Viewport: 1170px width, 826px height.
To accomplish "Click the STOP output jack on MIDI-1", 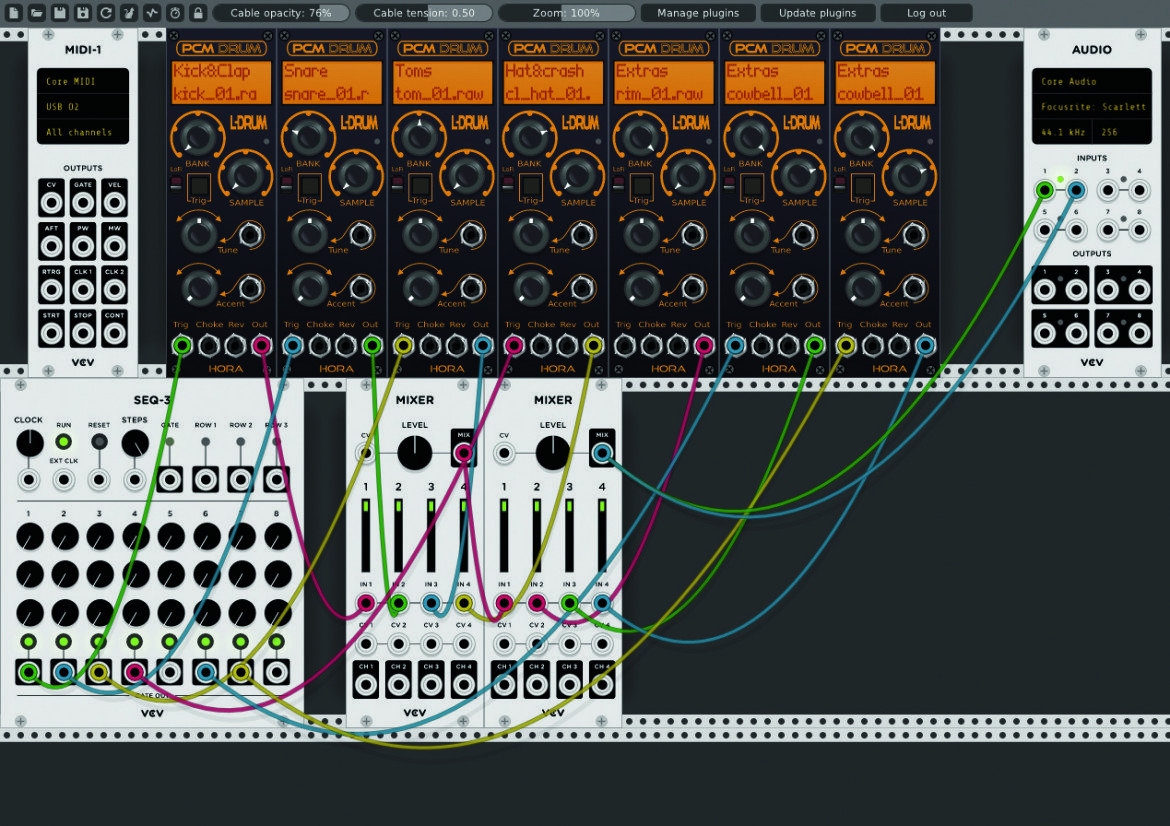I will (83, 333).
